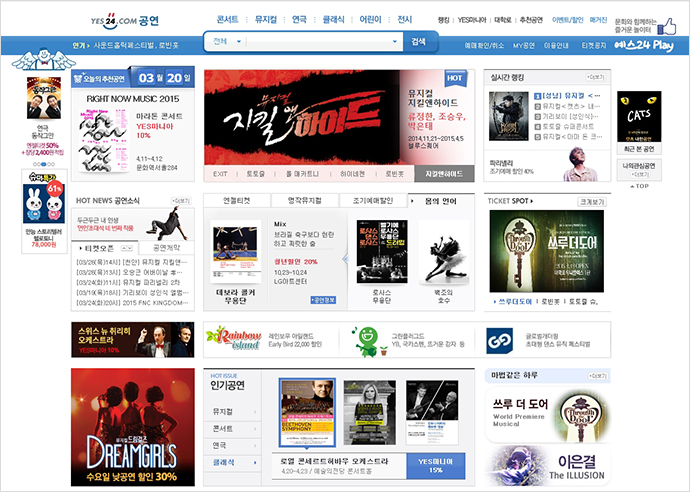The width and height of the screenshot is (690, 492).
Task: Click the Facebook thumbs-up like icon
Action: [x=667, y=26]
